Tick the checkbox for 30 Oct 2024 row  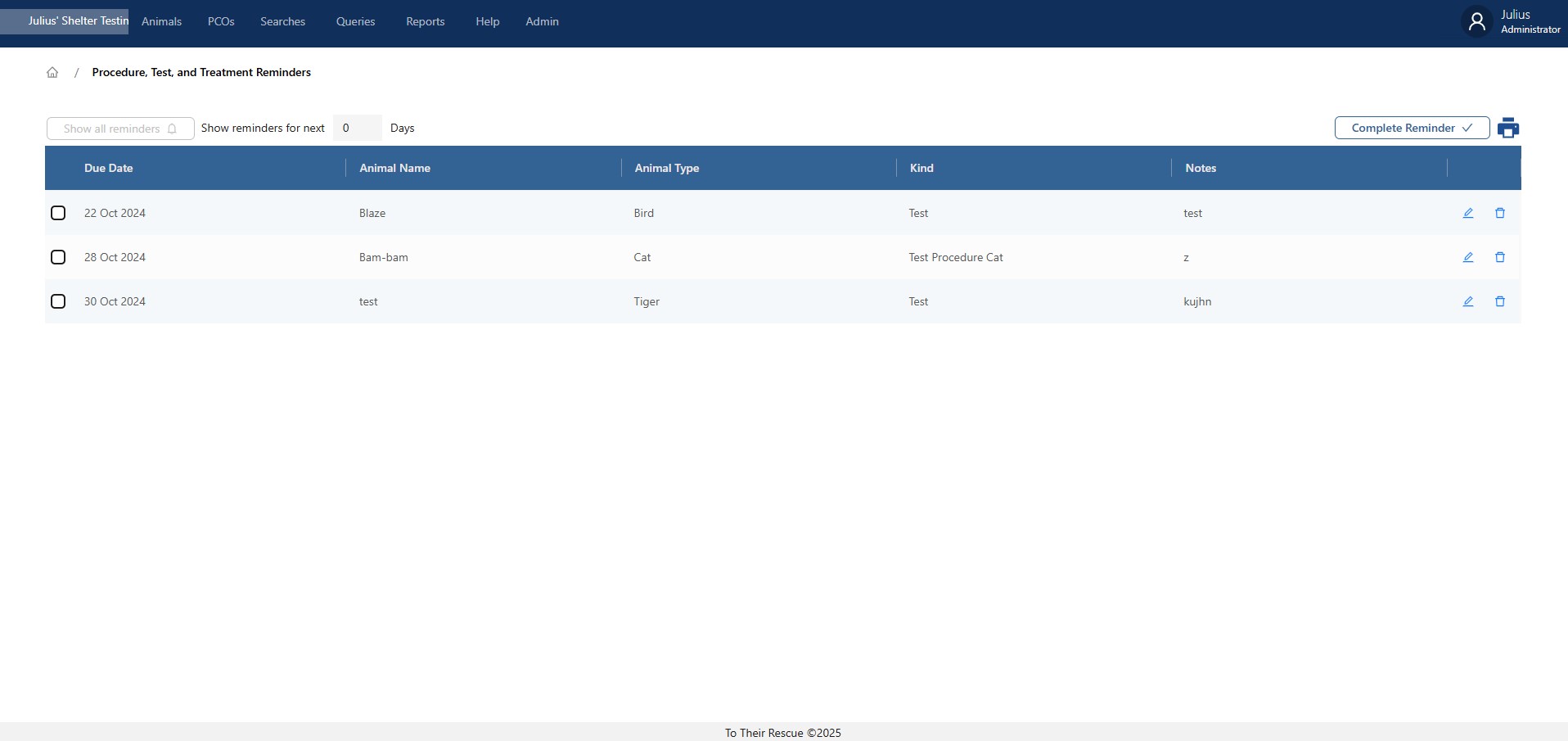coord(58,301)
